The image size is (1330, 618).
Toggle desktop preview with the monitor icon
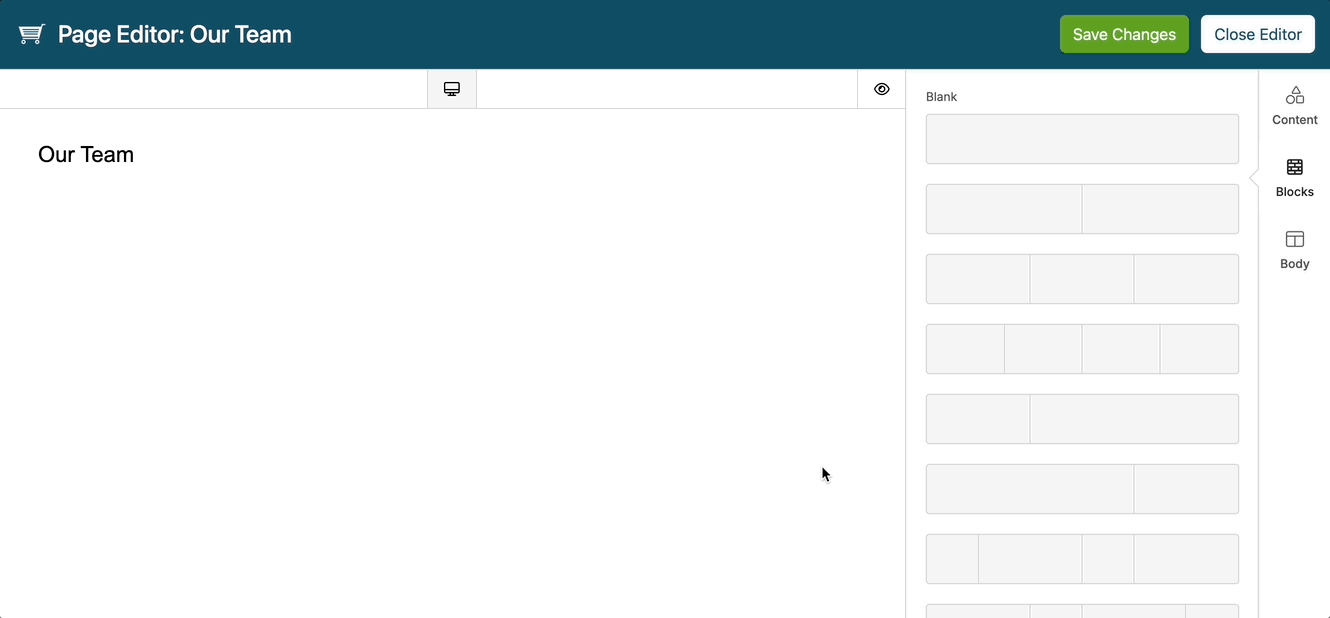(451, 88)
